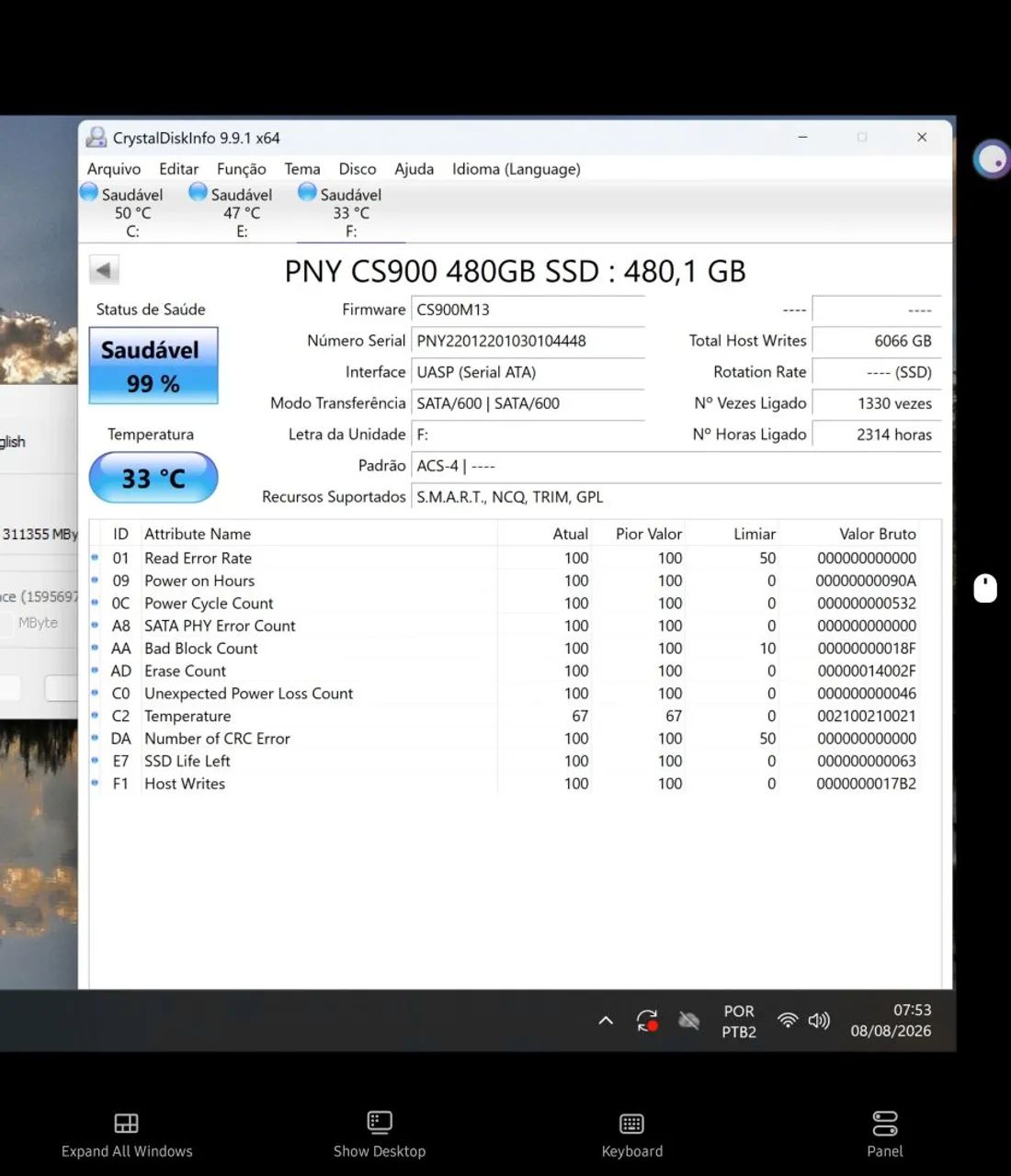Image resolution: width=1011 pixels, height=1176 pixels.
Task: Click the crossed-out cloud tray icon
Action: pos(688,1020)
